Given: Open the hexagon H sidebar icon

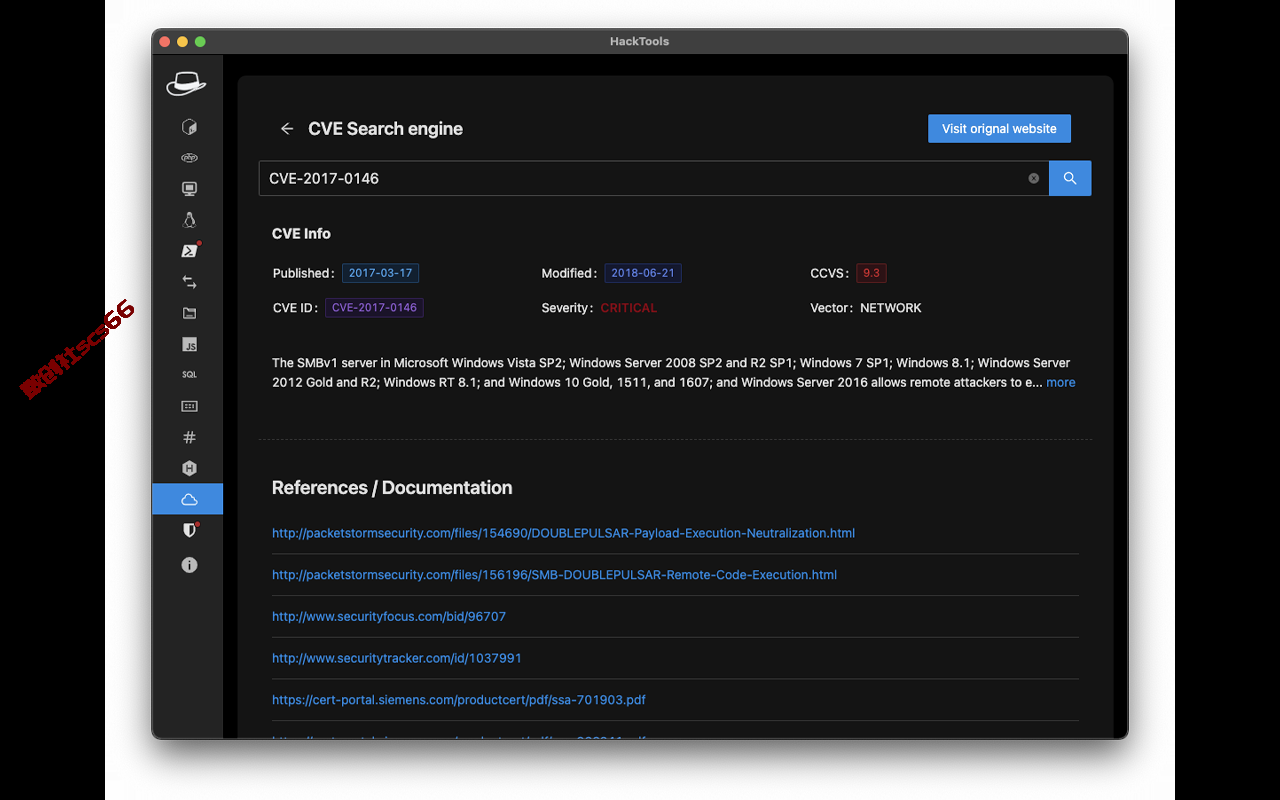Looking at the screenshot, I should (189, 468).
